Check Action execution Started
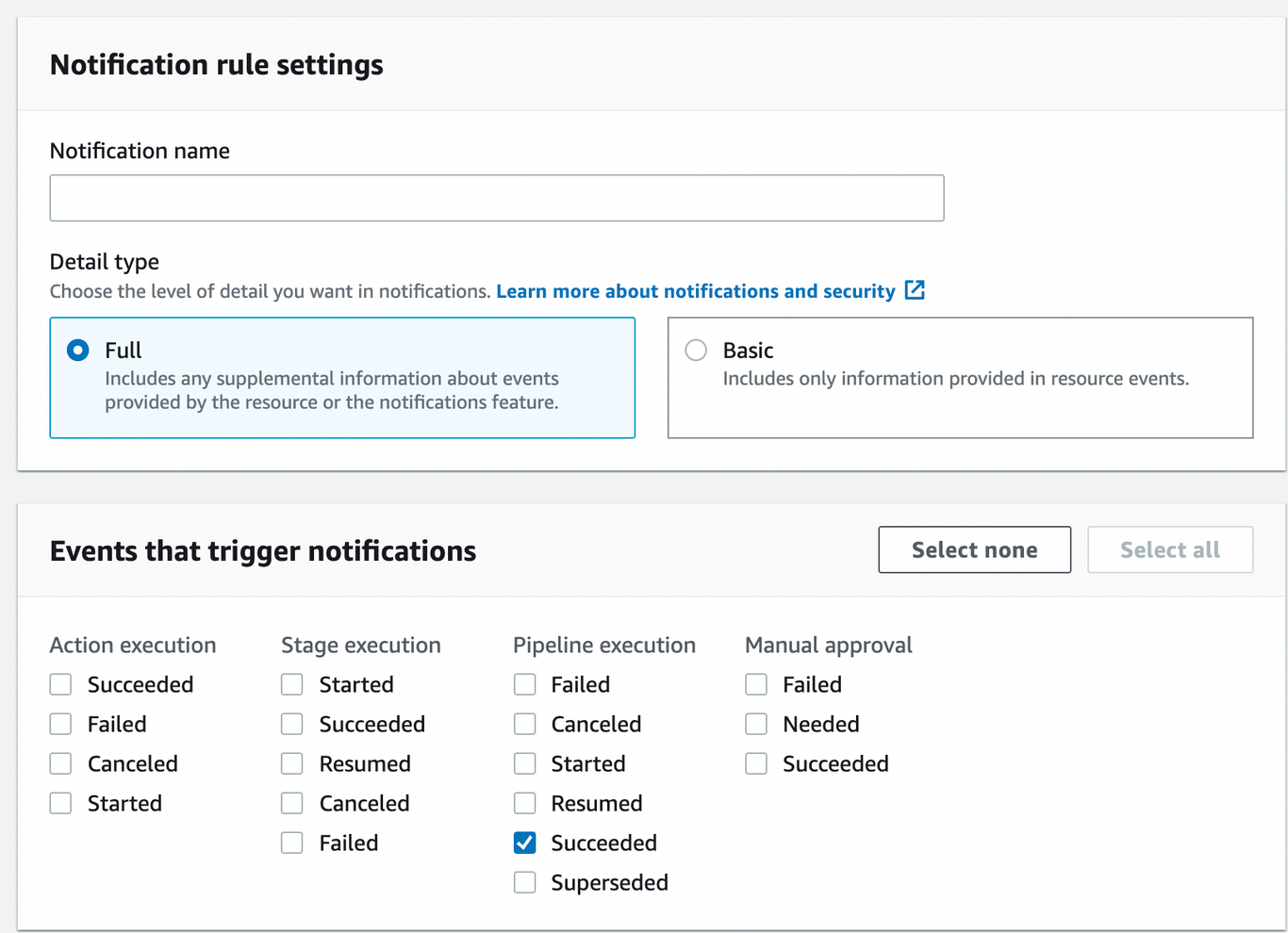The height and width of the screenshot is (933, 1288). [x=60, y=803]
